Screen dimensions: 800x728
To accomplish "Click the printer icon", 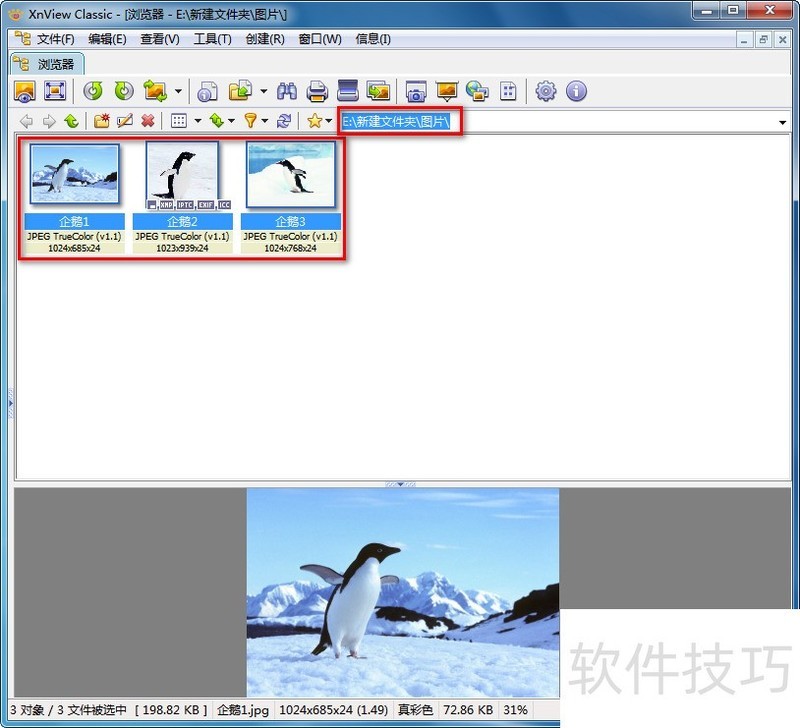I will [x=317, y=92].
